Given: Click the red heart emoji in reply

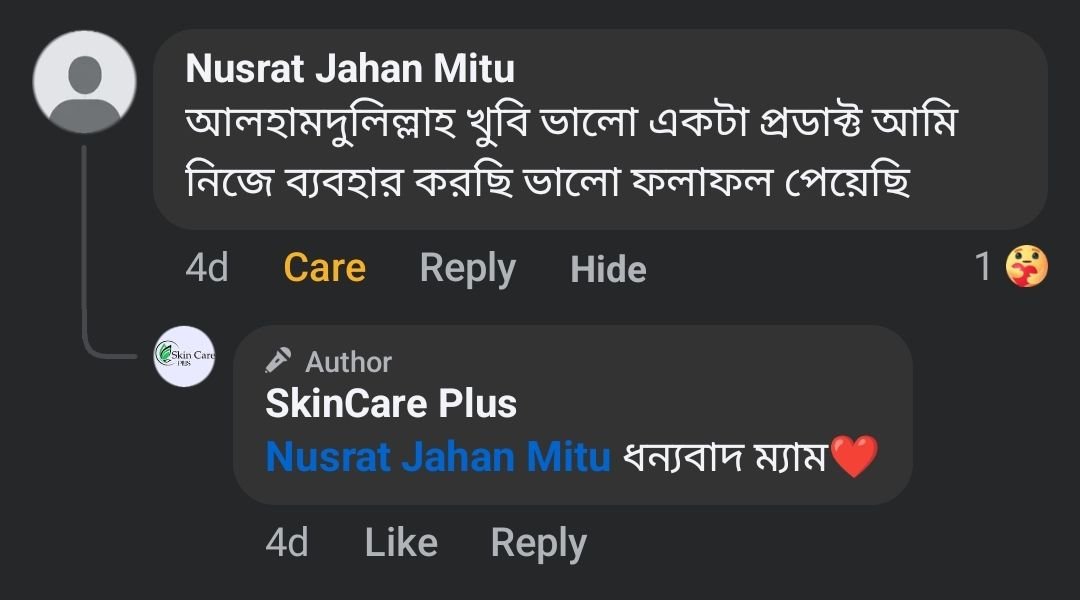Looking at the screenshot, I should tap(854, 457).
